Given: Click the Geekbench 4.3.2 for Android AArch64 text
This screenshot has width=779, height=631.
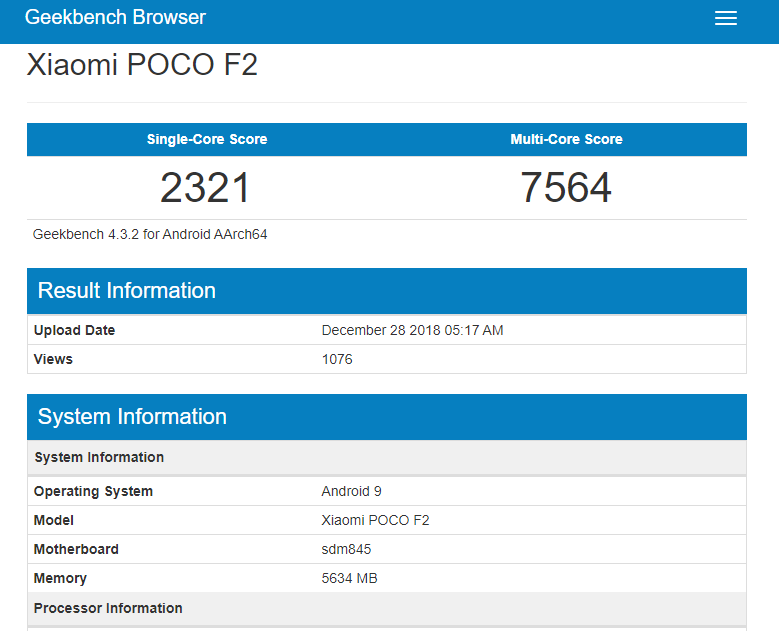Looking at the screenshot, I should 150,234.
